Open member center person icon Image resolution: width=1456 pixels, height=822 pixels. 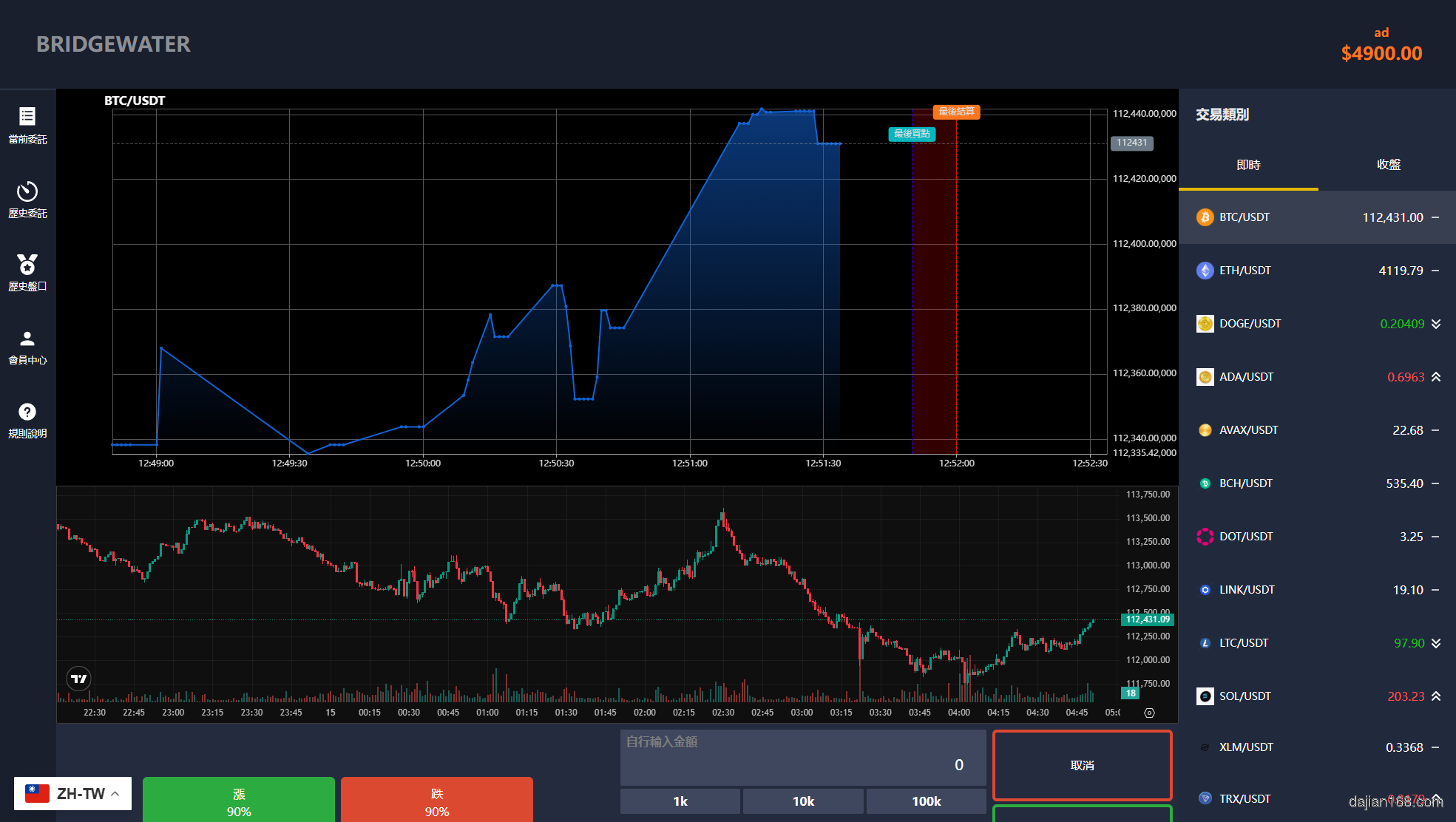coord(27,339)
